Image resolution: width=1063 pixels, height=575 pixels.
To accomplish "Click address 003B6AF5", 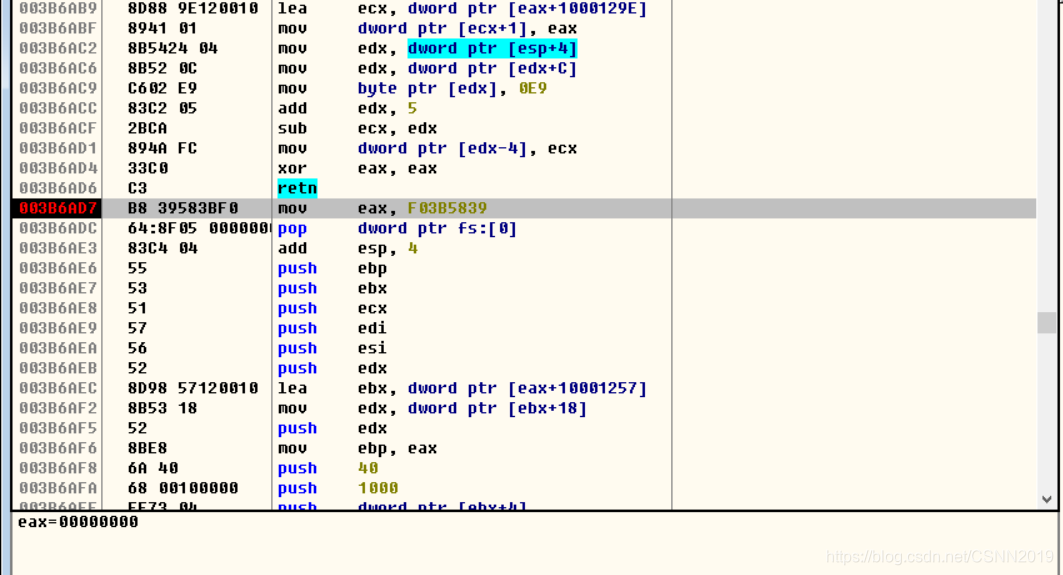I will (x=58, y=428).
